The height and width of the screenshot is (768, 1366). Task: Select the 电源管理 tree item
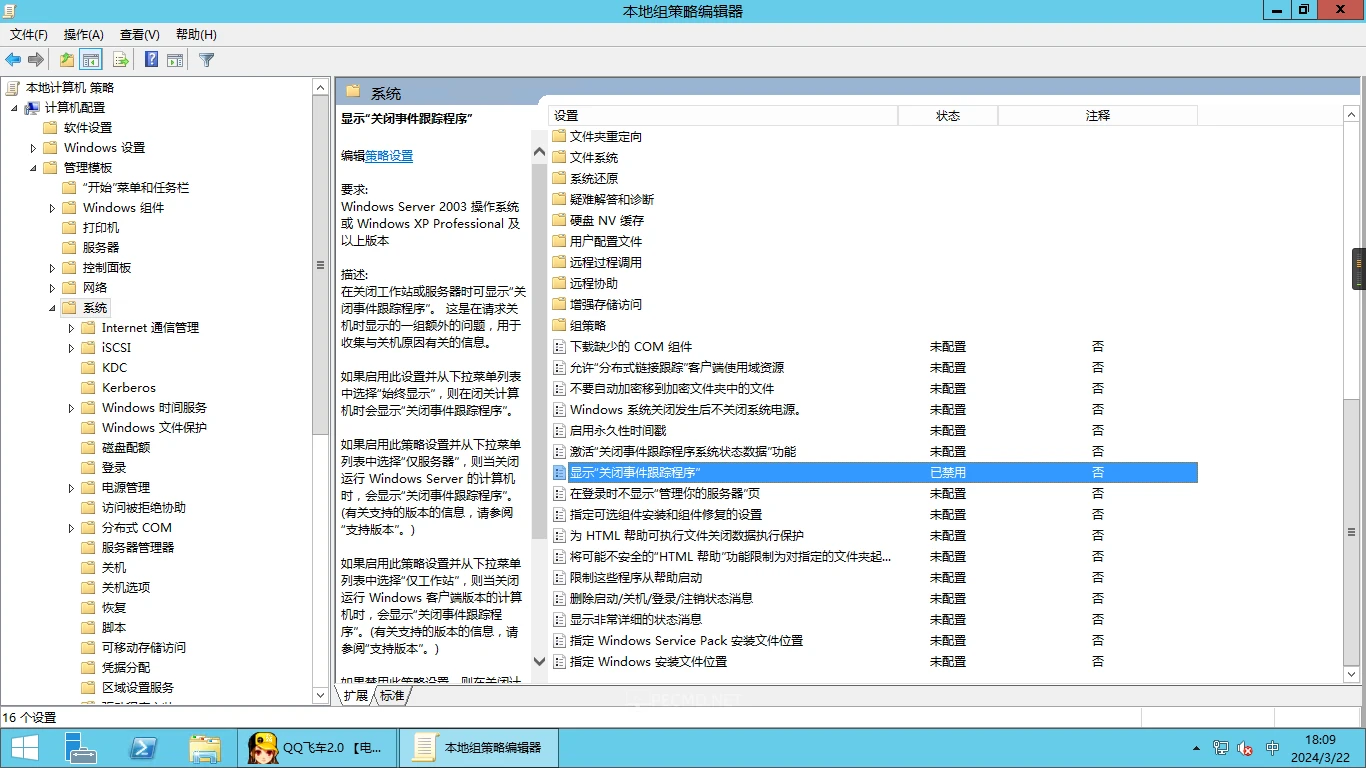(x=126, y=487)
